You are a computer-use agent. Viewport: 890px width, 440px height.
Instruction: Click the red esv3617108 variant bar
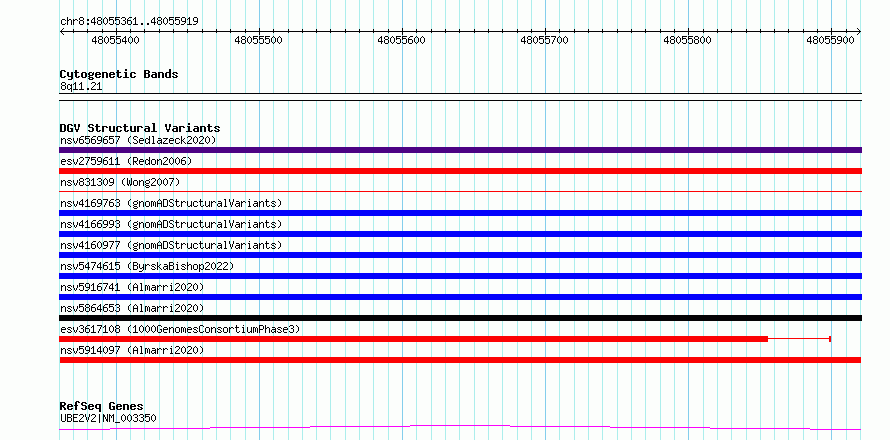click(x=414, y=339)
